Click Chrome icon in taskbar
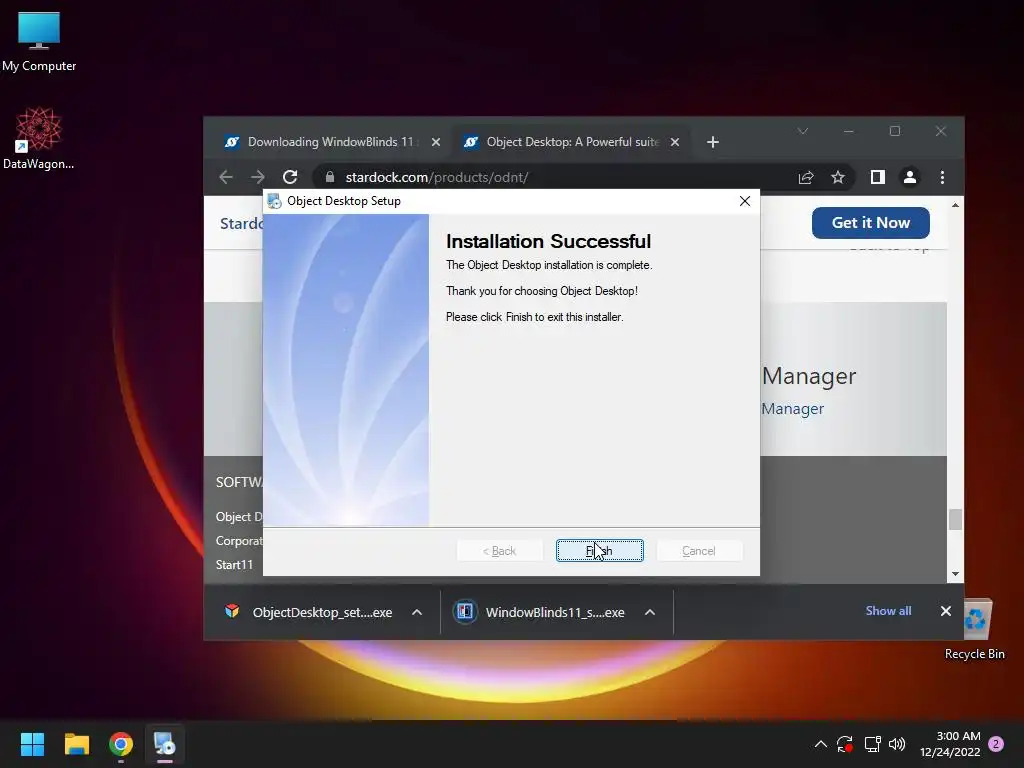The height and width of the screenshot is (768, 1024). coord(121,744)
